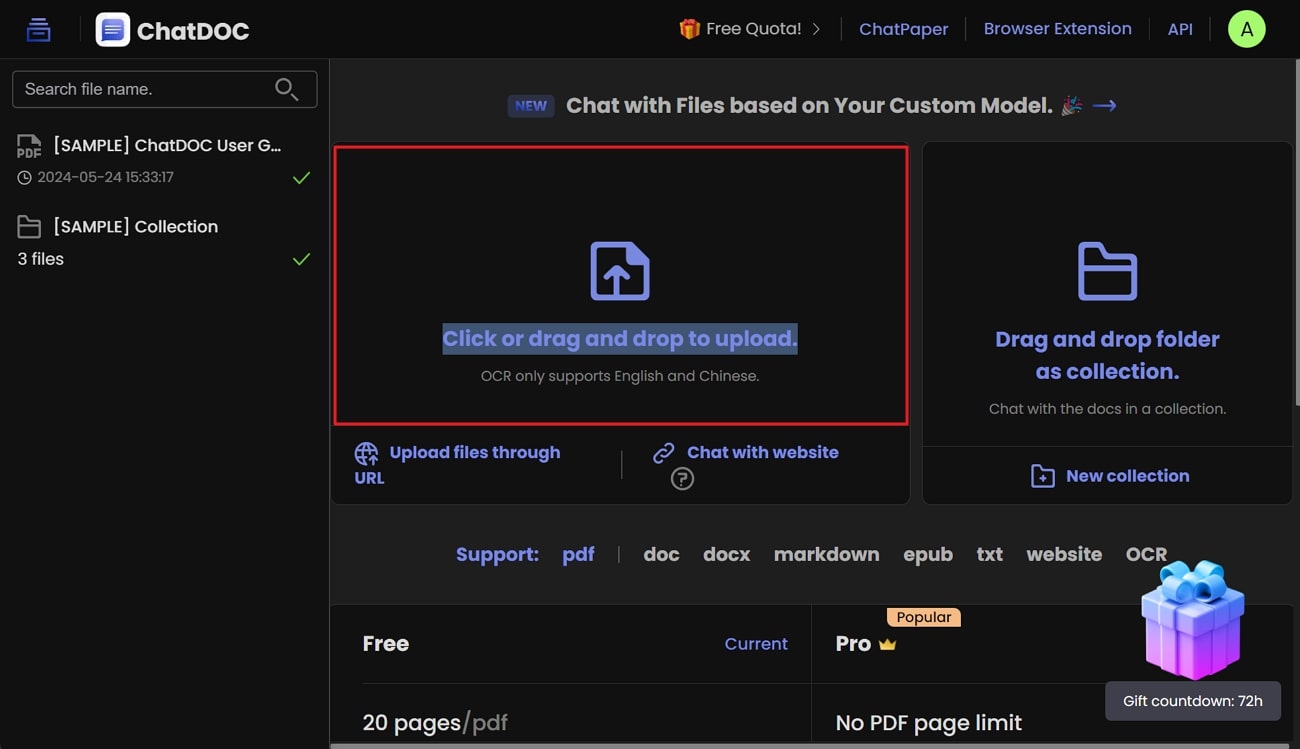Open the ChatDOC logo home
Viewport: 1300px width, 749px height.
172,30
